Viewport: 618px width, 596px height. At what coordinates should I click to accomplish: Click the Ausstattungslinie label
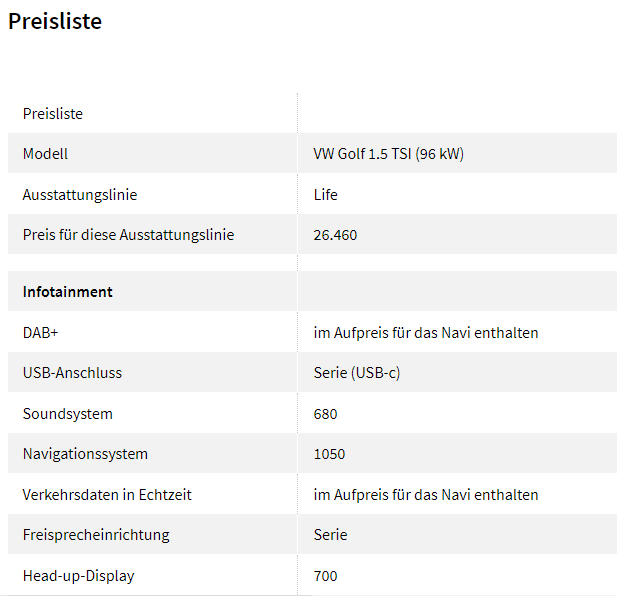[80, 194]
